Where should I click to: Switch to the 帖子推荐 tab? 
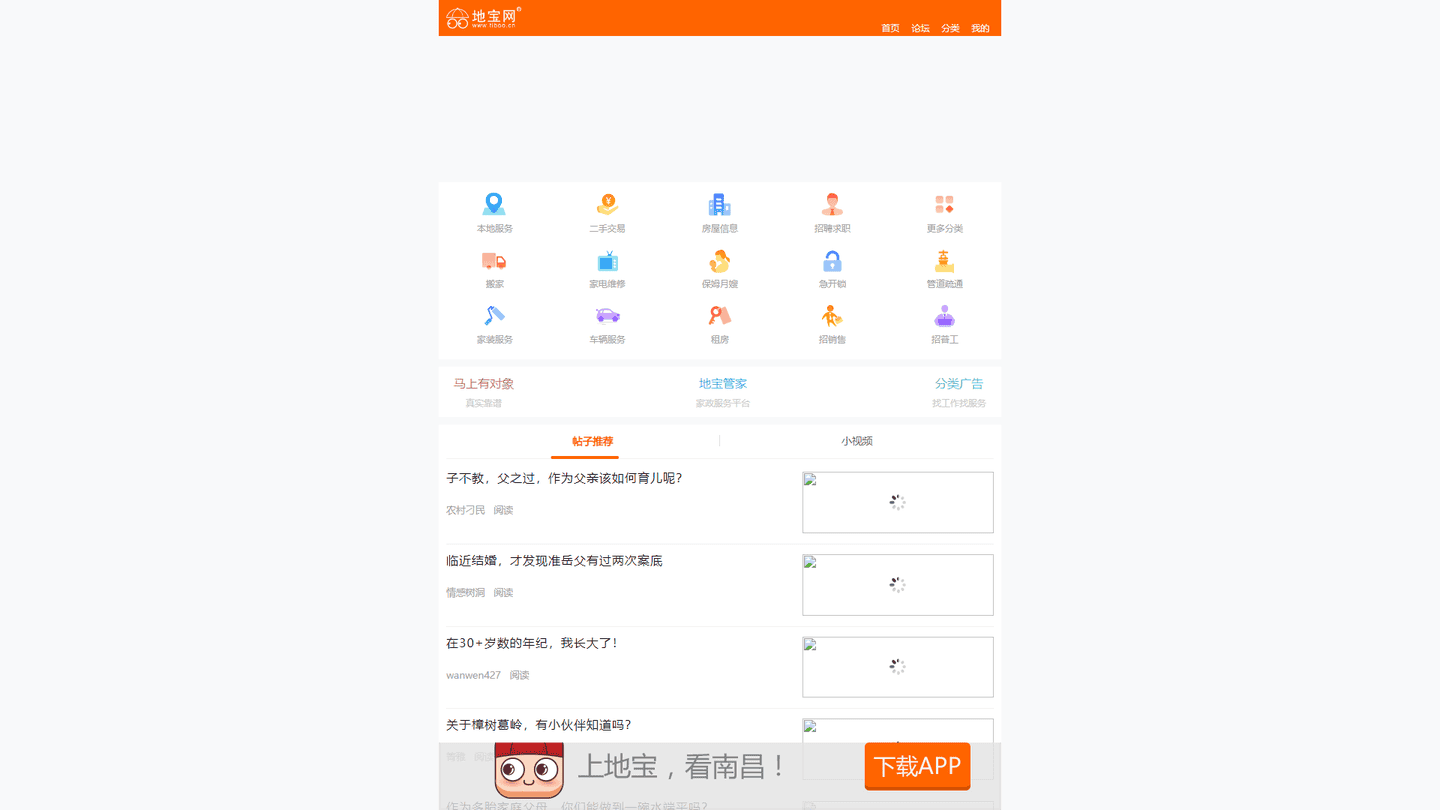[x=592, y=441]
